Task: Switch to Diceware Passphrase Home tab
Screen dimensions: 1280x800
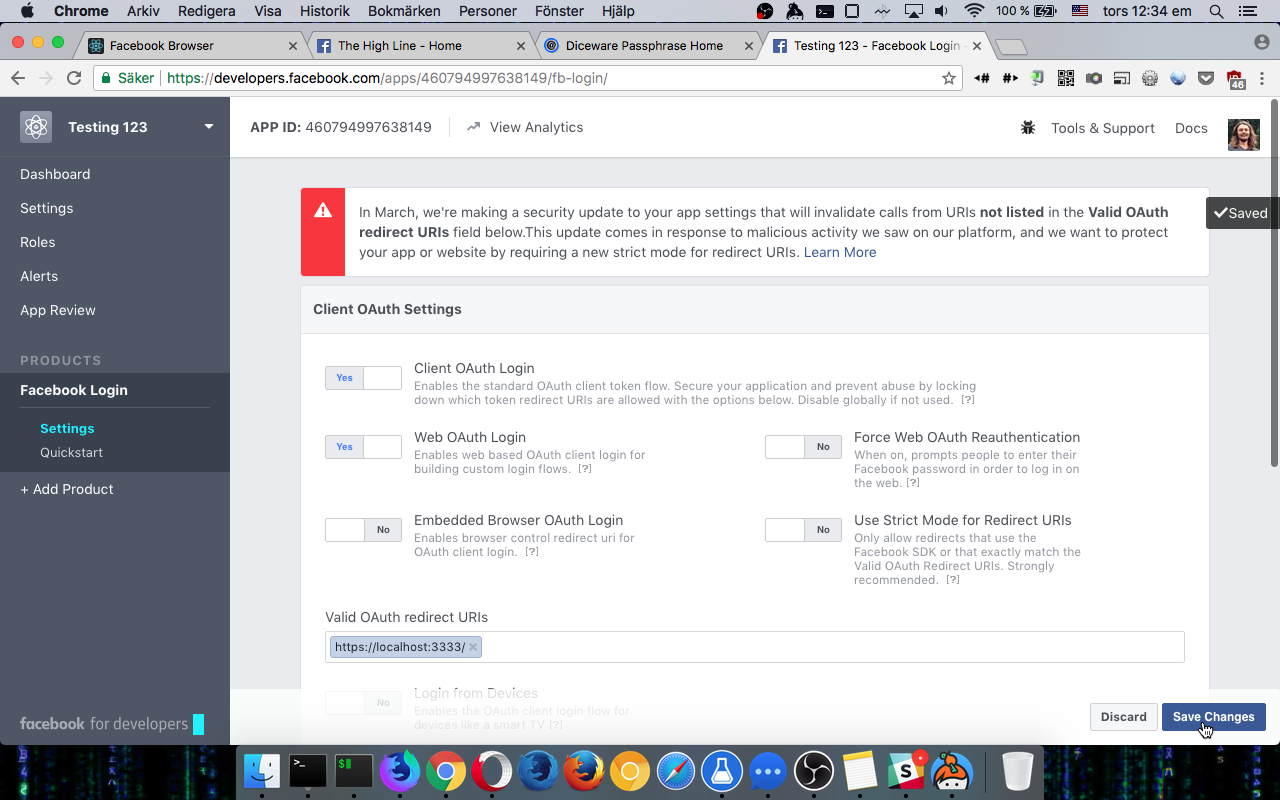Action: [649, 46]
